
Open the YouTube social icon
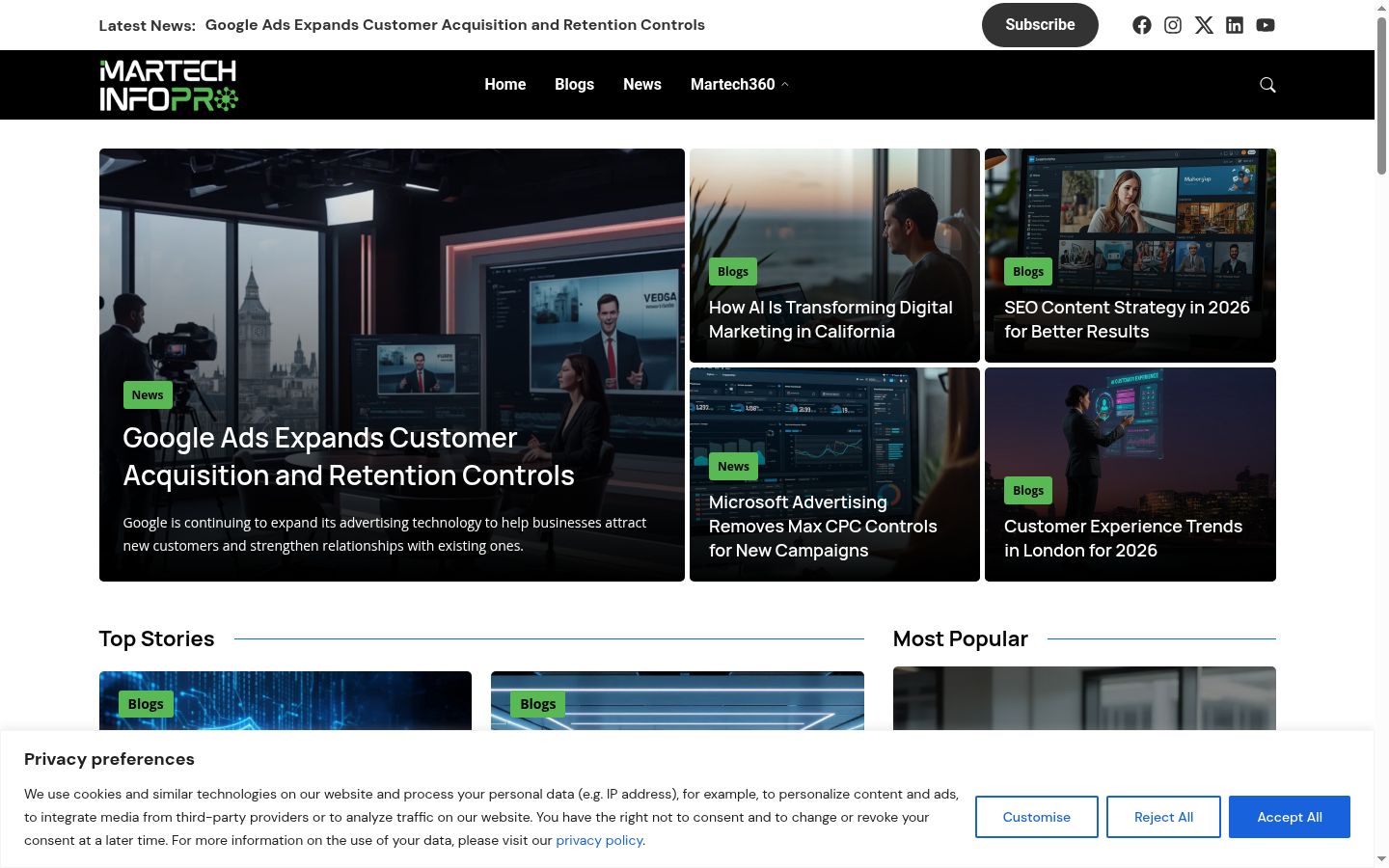(1266, 25)
